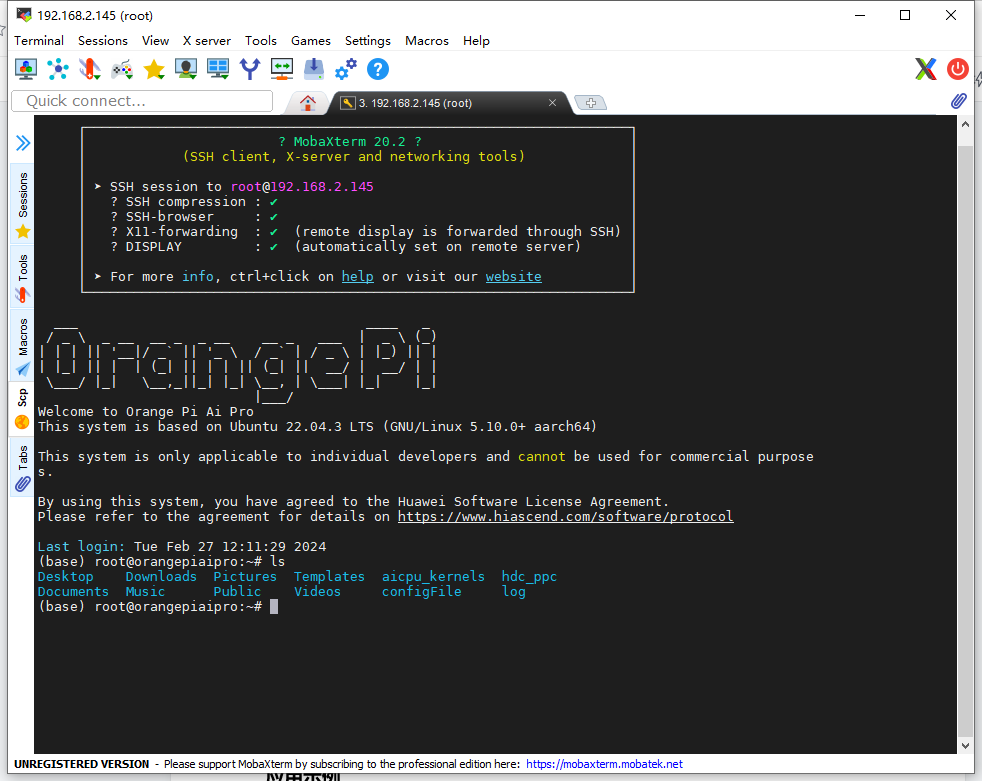Image resolution: width=982 pixels, height=781 pixels.
Task: Click the "Last login:" text
Action: tap(81, 546)
